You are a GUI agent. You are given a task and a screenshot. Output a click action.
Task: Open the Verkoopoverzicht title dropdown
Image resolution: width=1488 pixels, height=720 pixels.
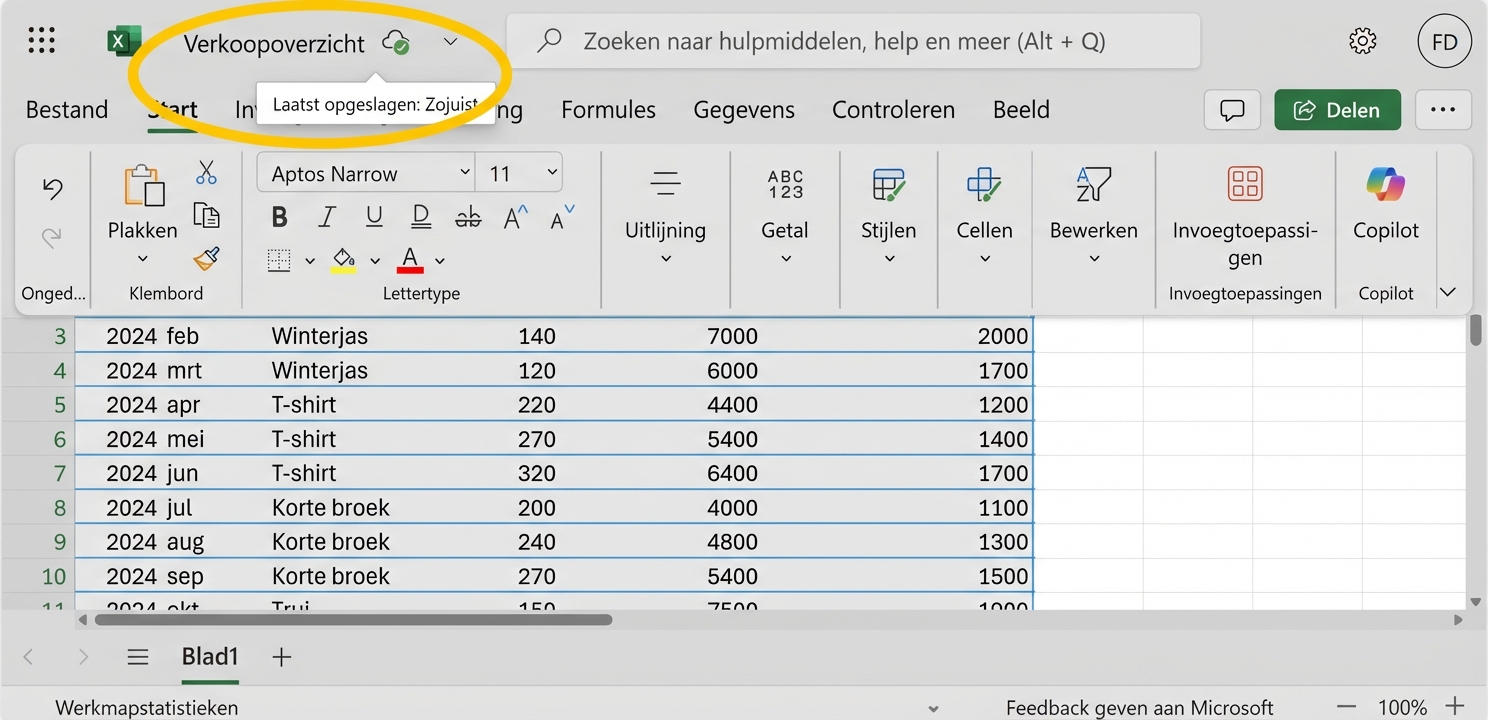tap(450, 42)
